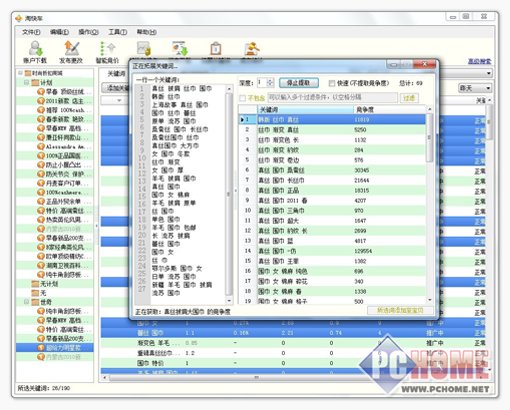Click the orange icon beside Alexandra Am...
Viewport: 510px width, 410px height.
pyautogui.click(x=41, y=146)
